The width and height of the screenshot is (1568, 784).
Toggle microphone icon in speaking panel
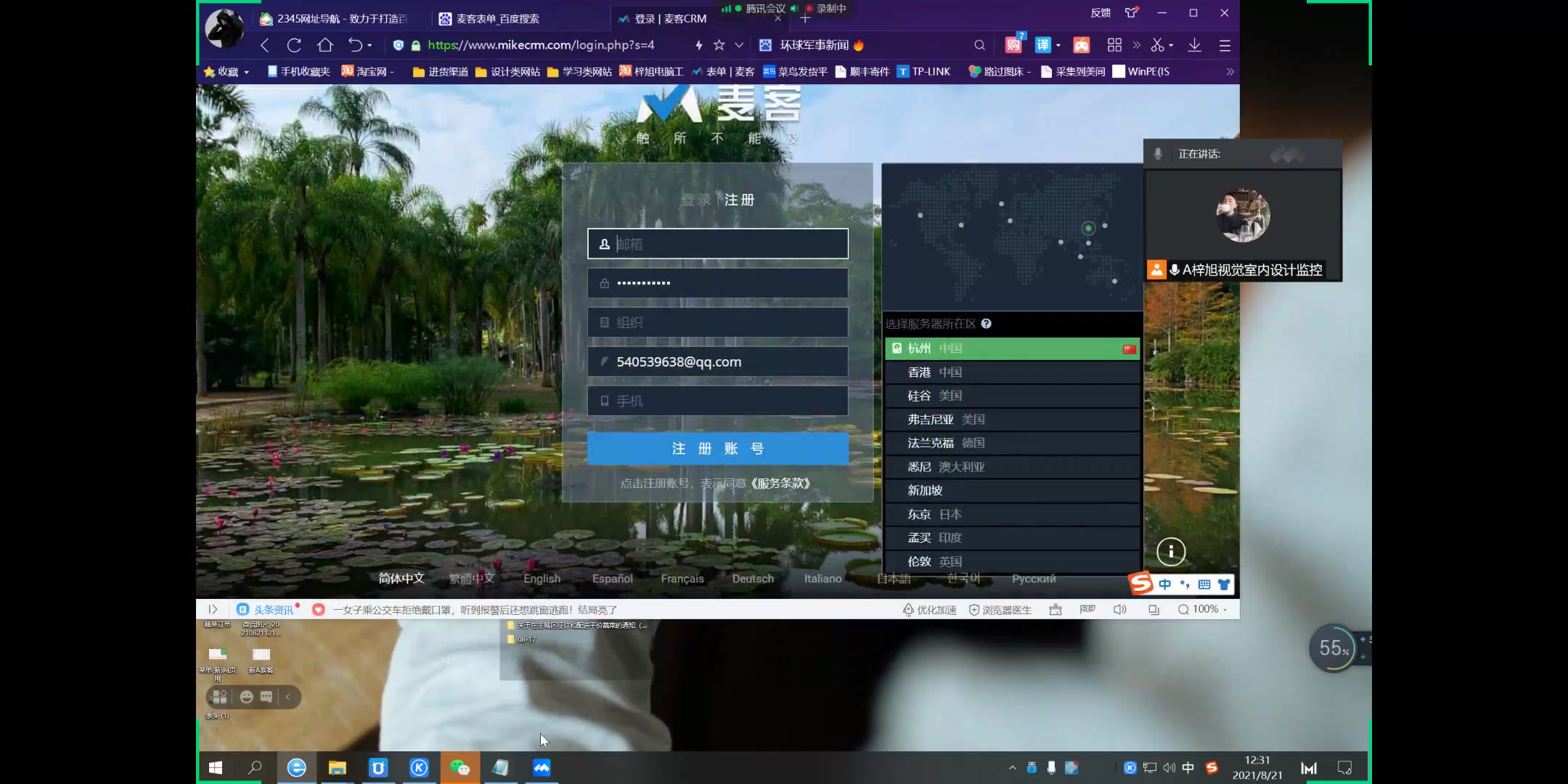[1158, 154]
